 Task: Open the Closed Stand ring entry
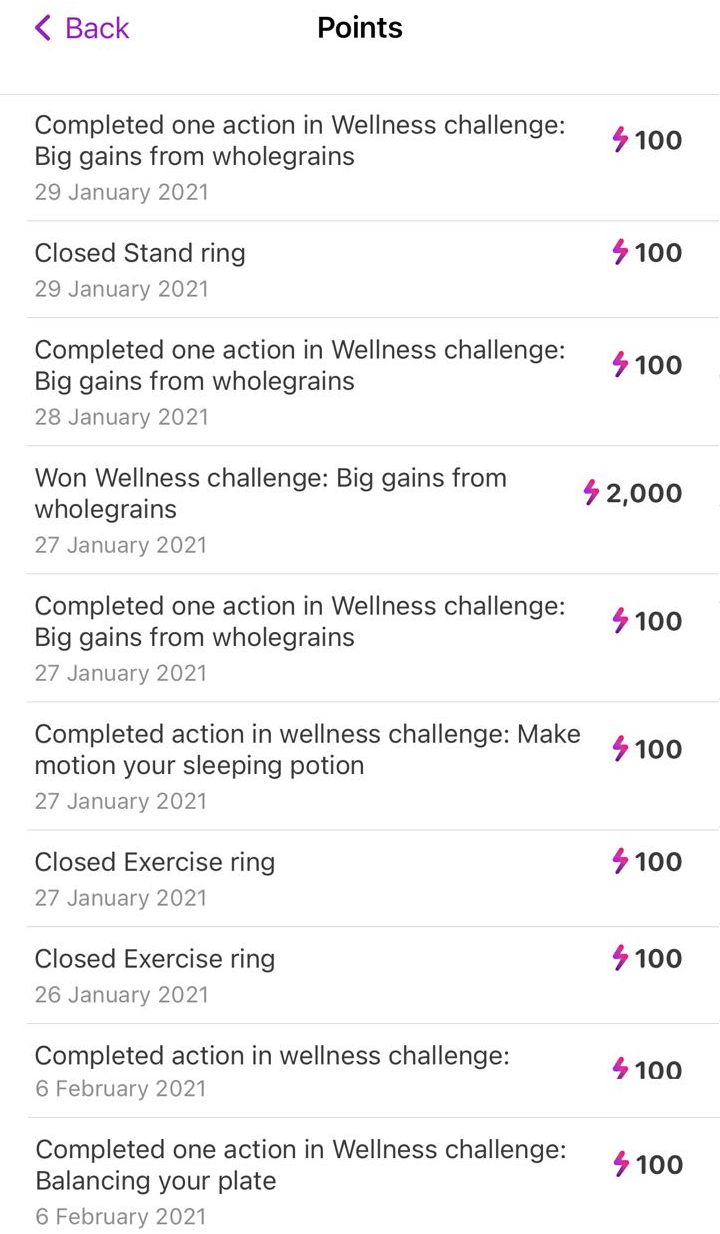140,253
